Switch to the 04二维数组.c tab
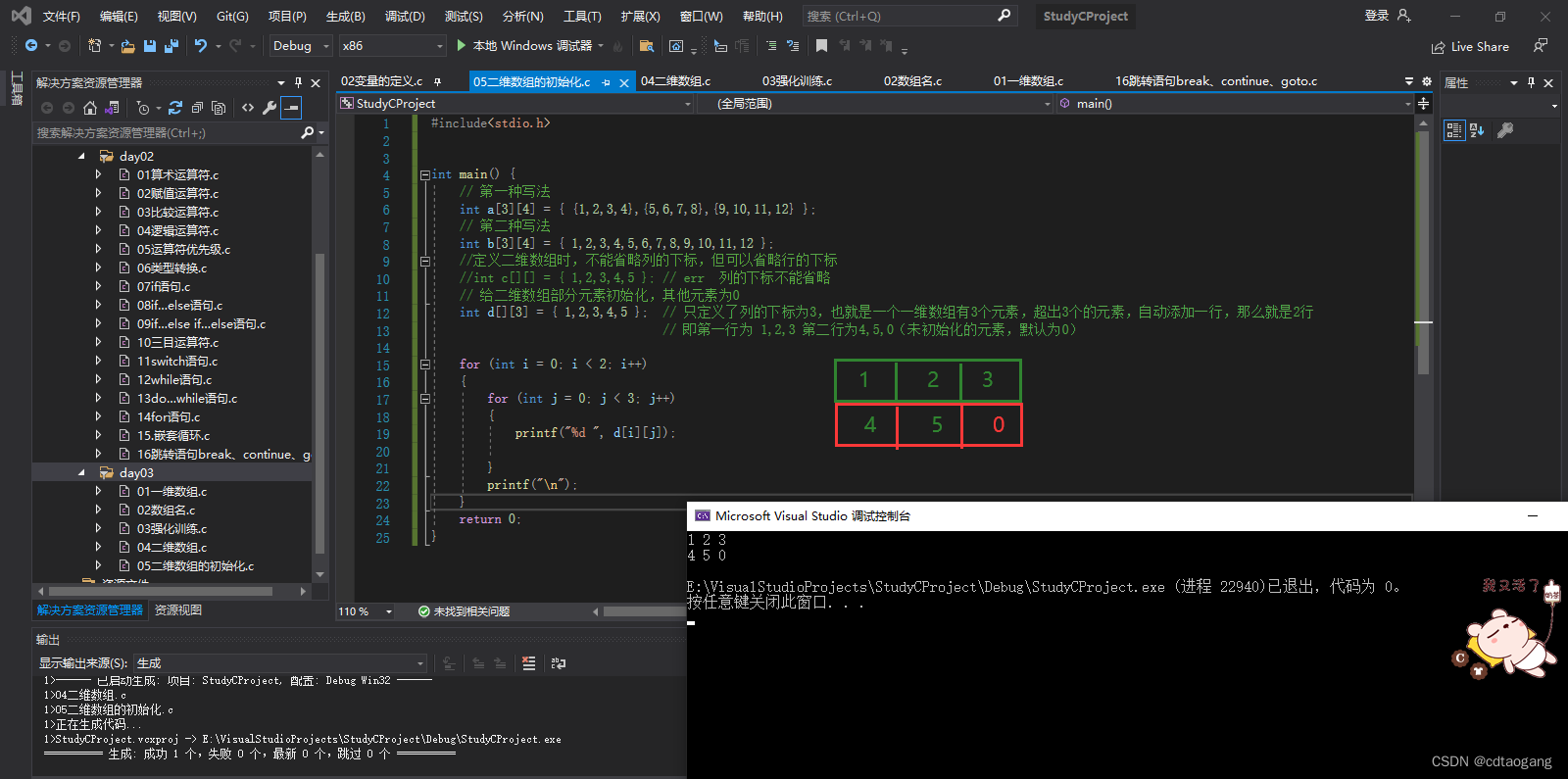This screenshot has width=1568, height=779. pos(676,81)
